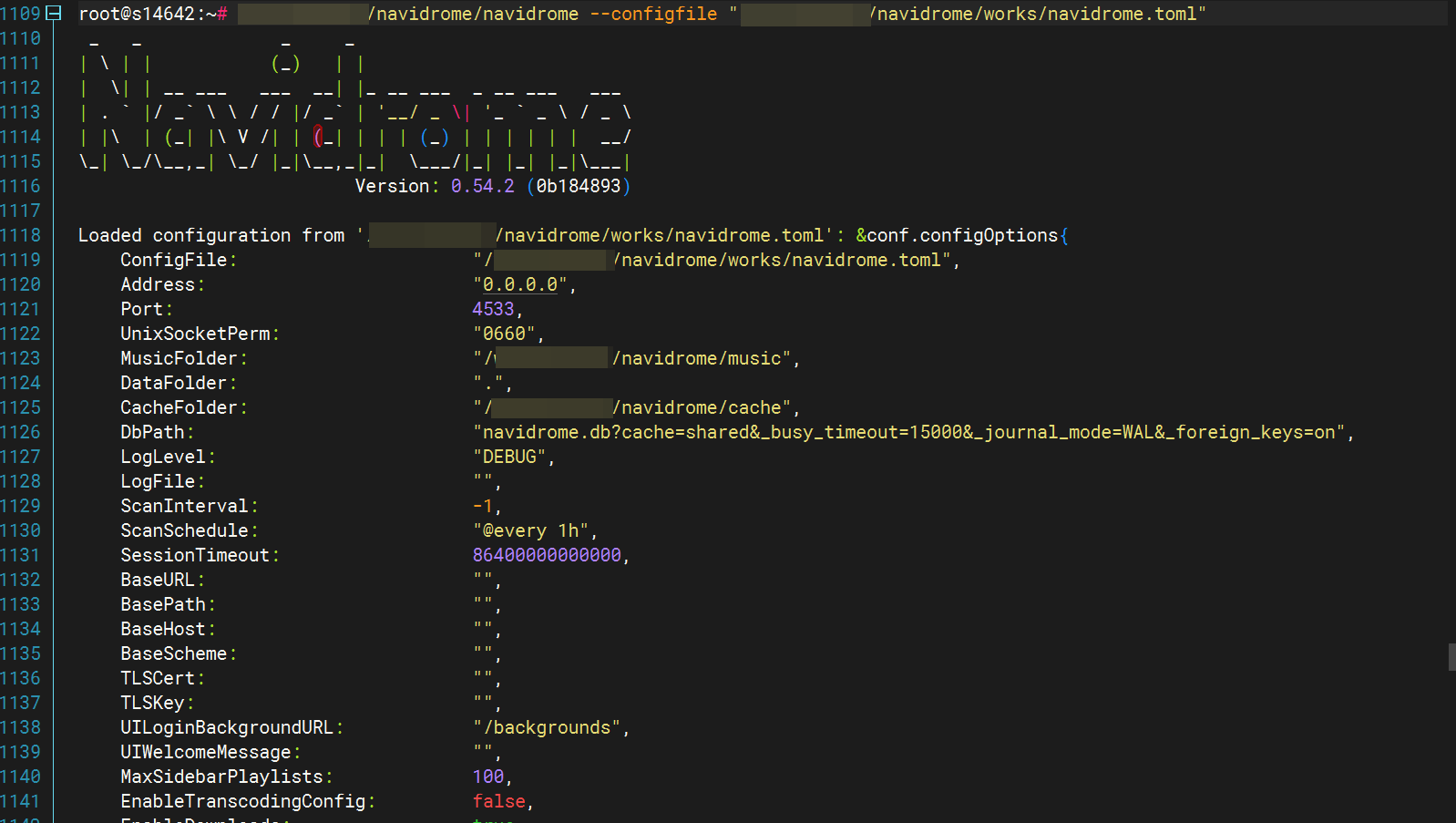Click the scrollbar thumb on the right edge
Screen dimensions: 1456x823
click(x=1451, y=656)
